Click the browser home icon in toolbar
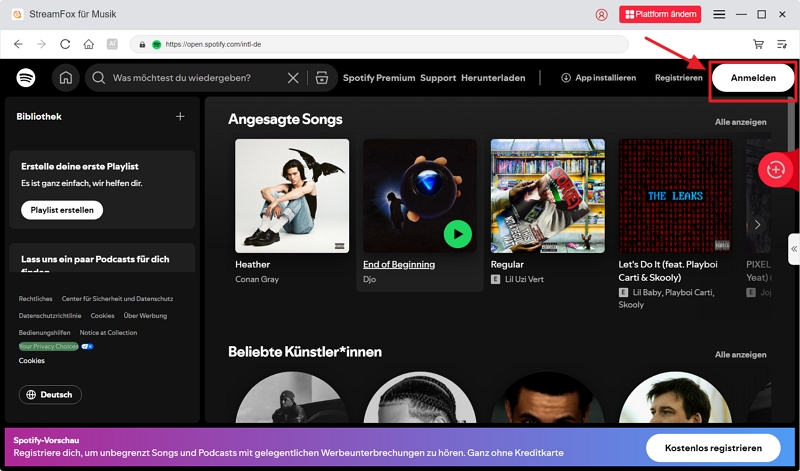This screenshot has width=800, height=471. point(89,44)
